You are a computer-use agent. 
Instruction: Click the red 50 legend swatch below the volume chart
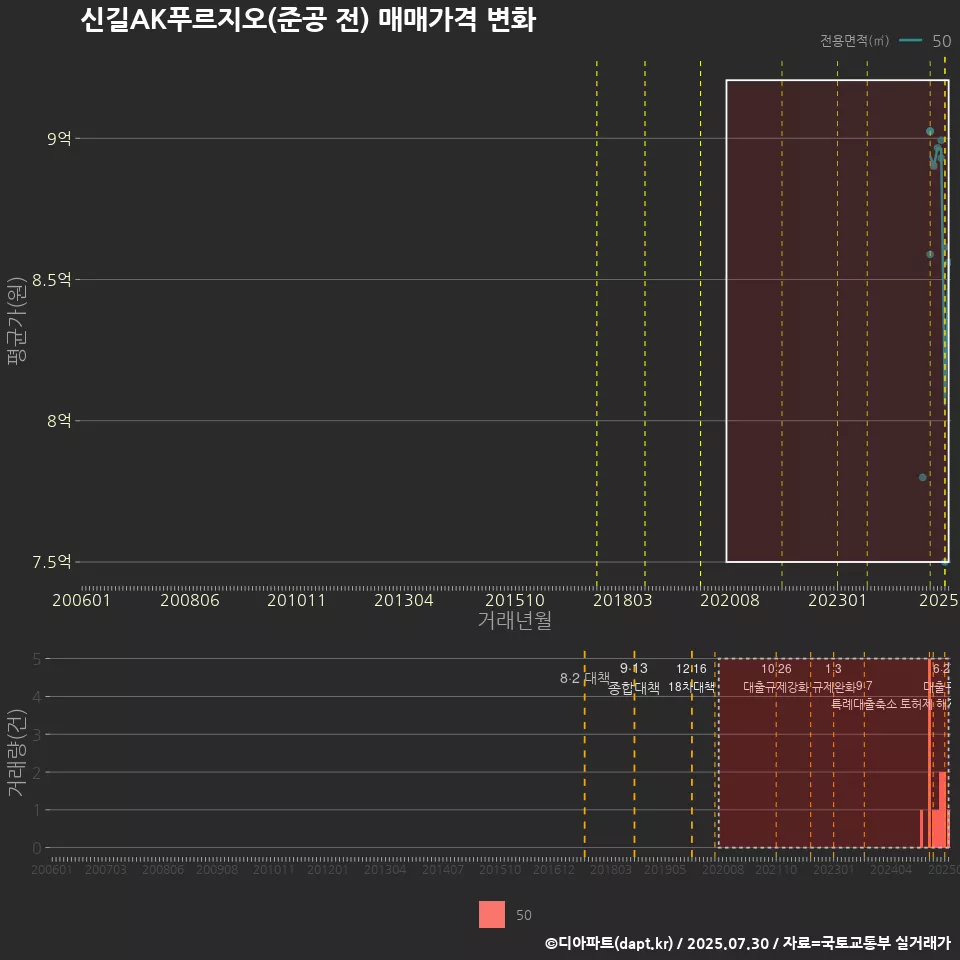492,914
